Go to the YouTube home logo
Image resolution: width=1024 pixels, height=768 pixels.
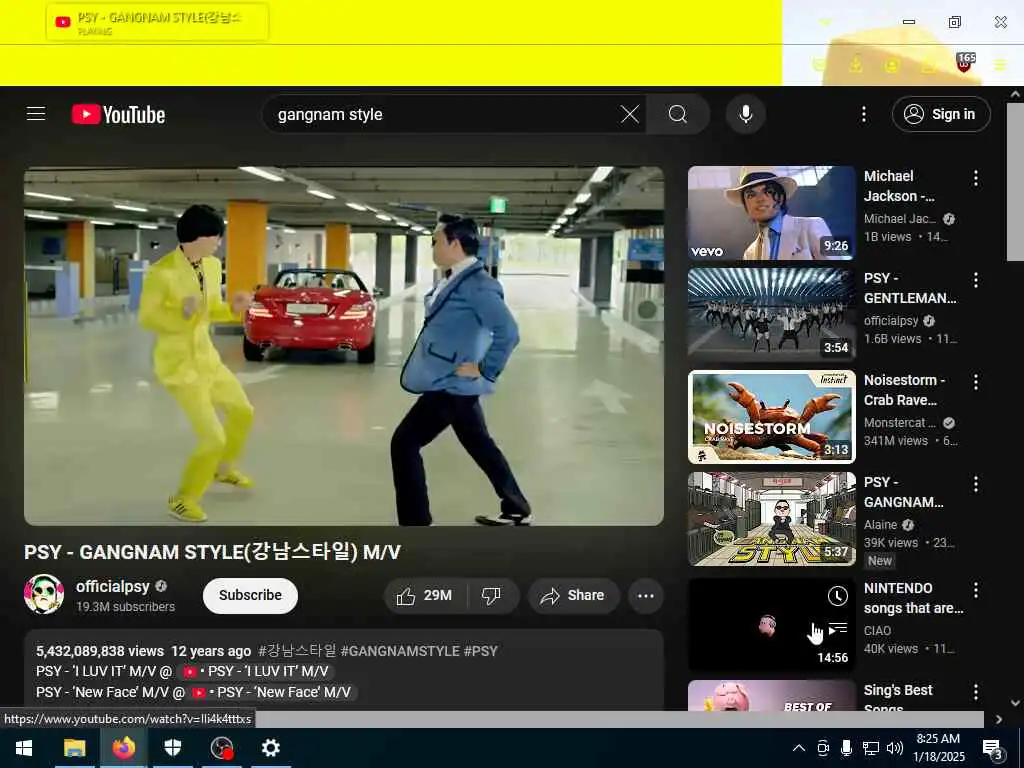[118, 114]
